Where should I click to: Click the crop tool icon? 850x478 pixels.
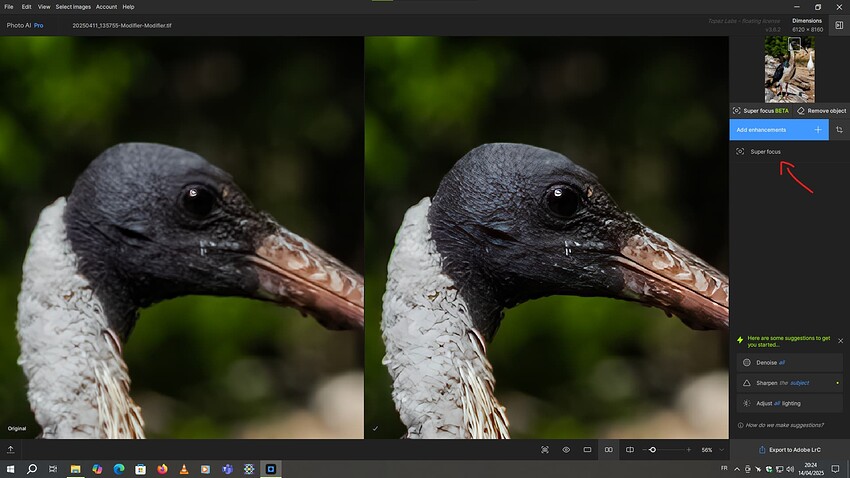pos(839,130)
